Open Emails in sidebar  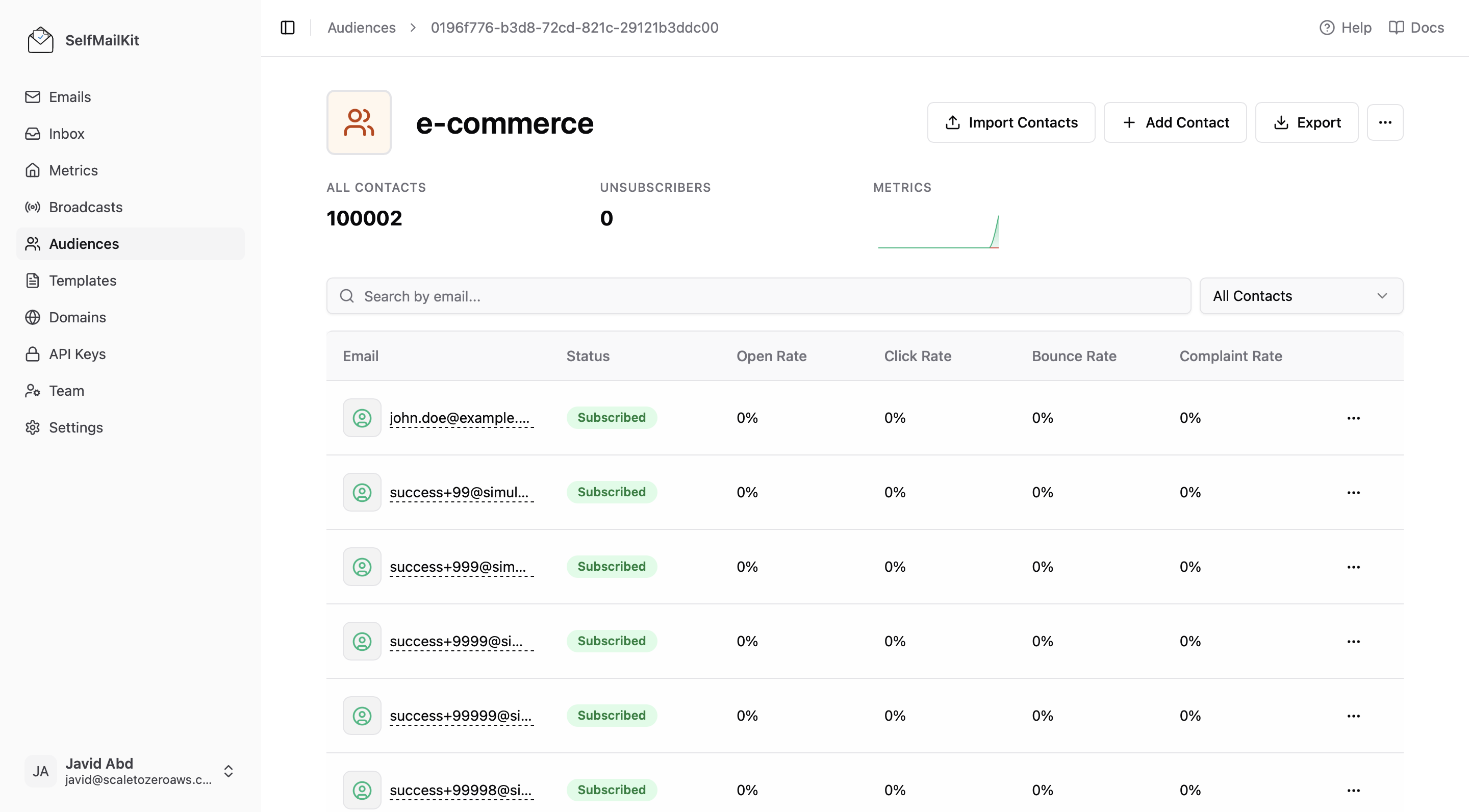pyautogui.click(x=131, y=97)
